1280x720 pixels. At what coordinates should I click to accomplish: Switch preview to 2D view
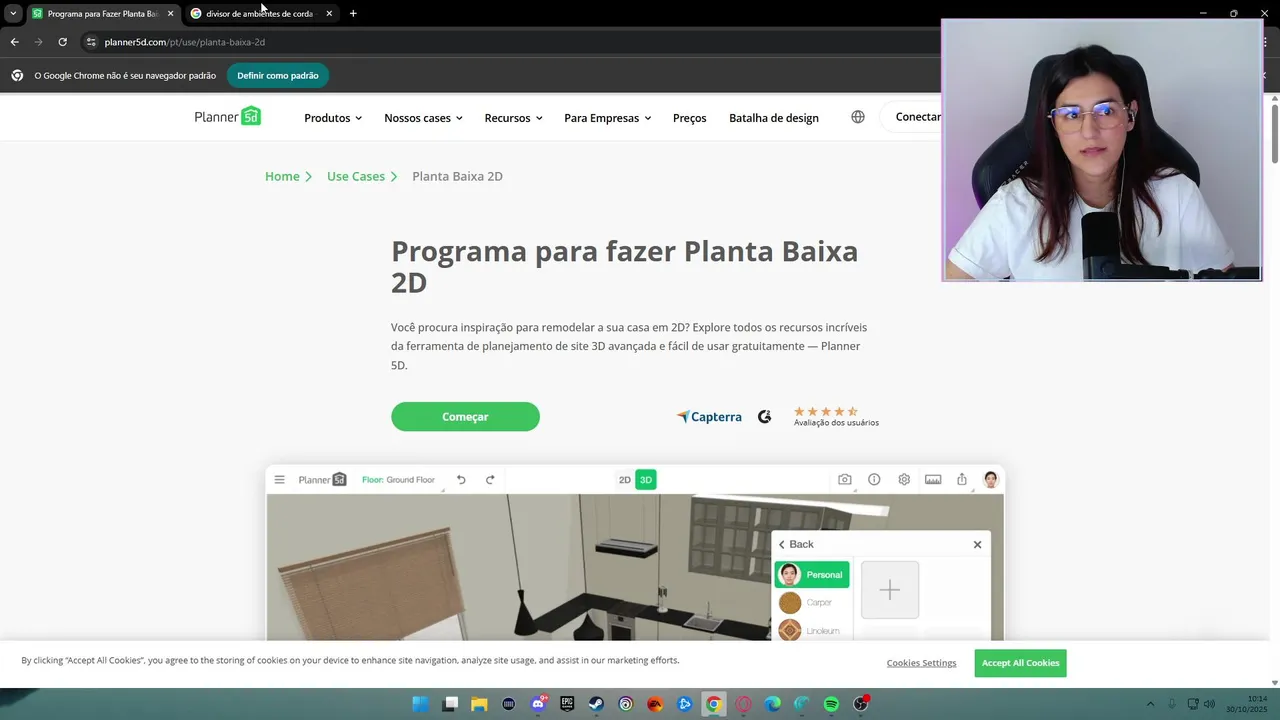625,480
